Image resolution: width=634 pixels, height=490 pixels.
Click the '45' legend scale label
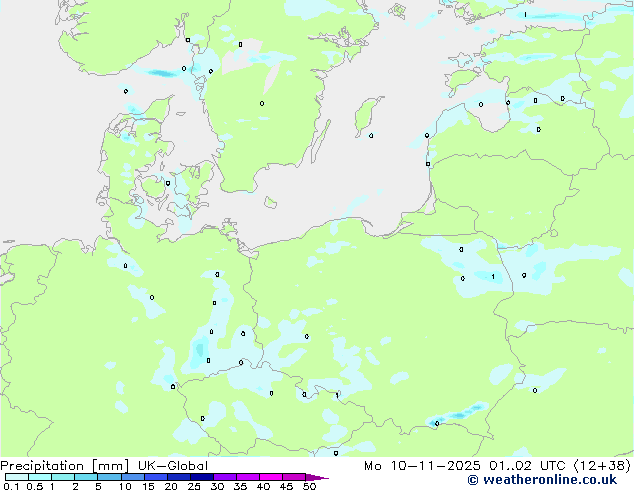(286, 486)
